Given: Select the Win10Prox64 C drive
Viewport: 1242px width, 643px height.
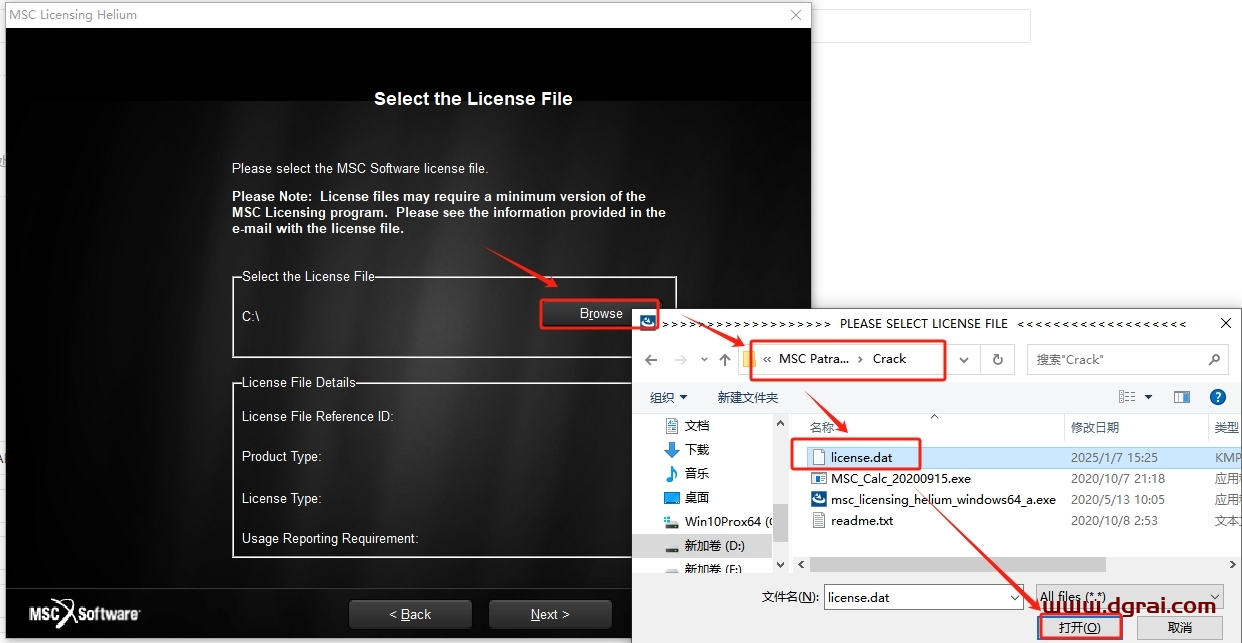Looking at the screenshot, I should click(717, 522).
